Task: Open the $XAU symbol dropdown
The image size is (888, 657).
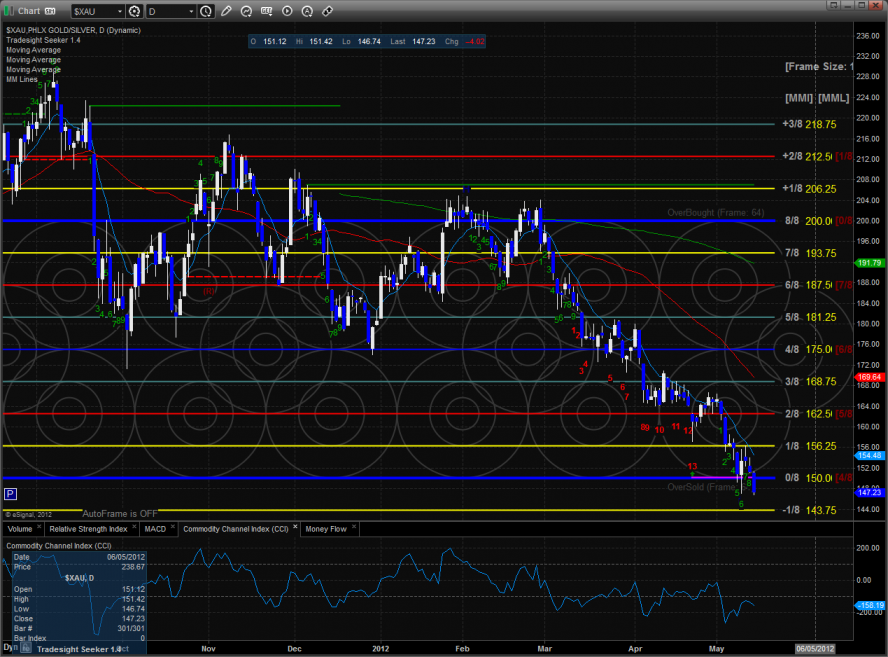Action: tap(120, 11)
